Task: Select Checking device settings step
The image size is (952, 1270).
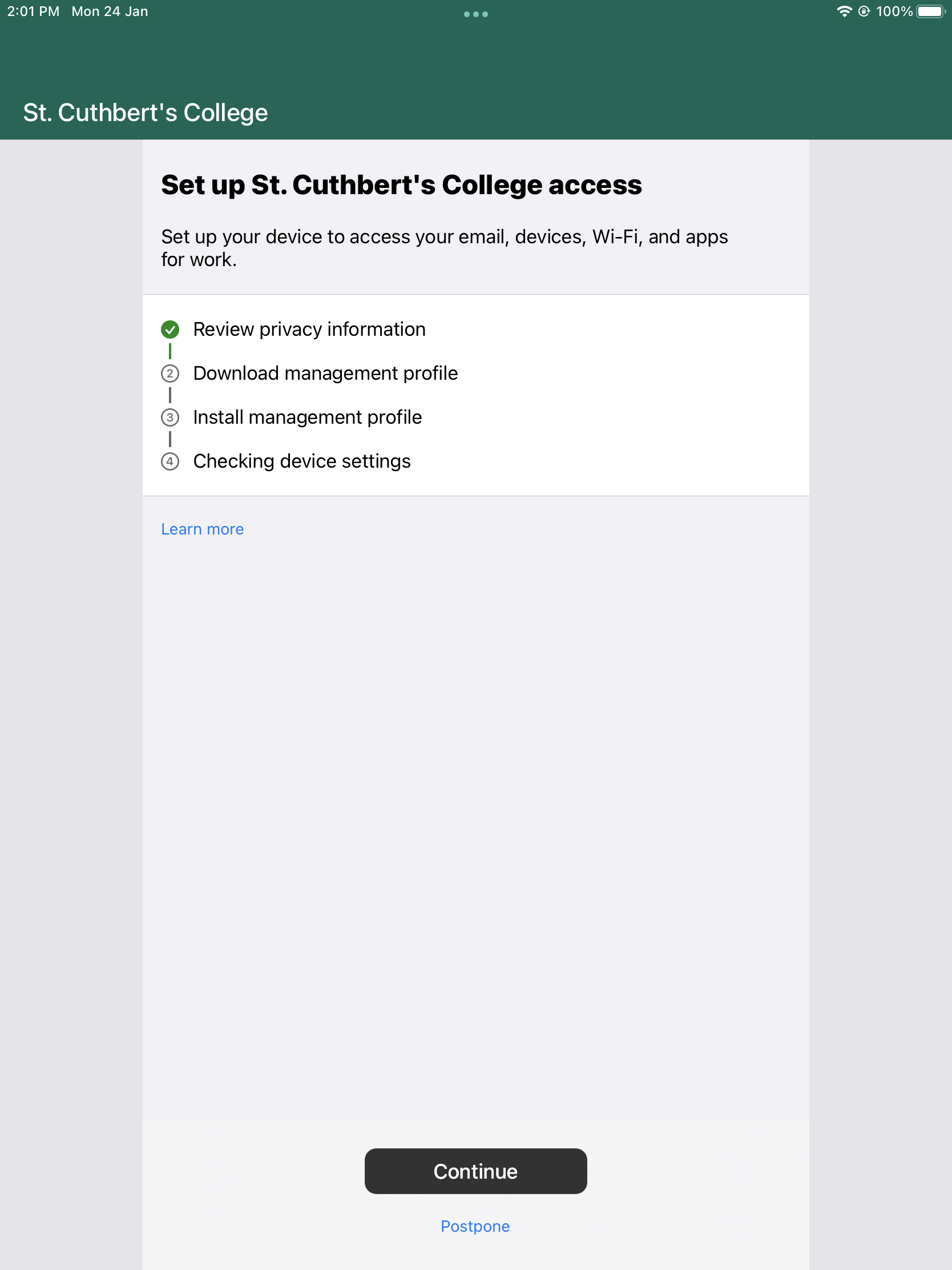Action: point(302,461)
